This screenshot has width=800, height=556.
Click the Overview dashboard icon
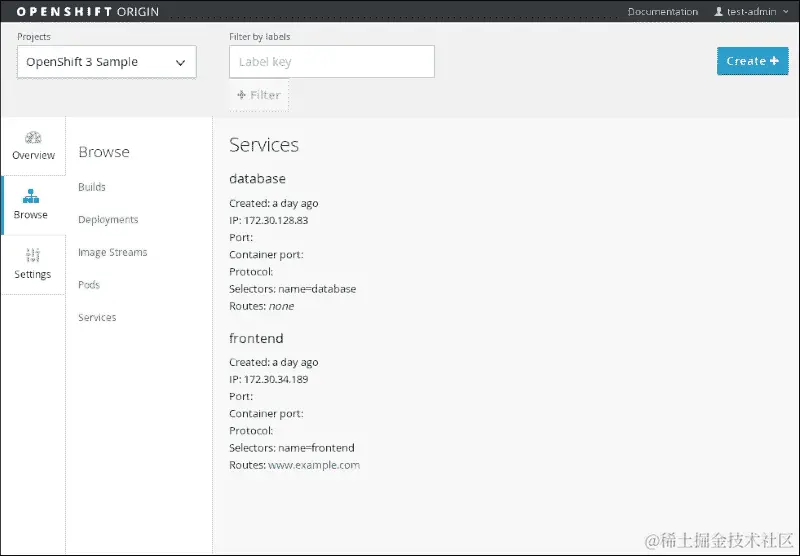point(33,138)
